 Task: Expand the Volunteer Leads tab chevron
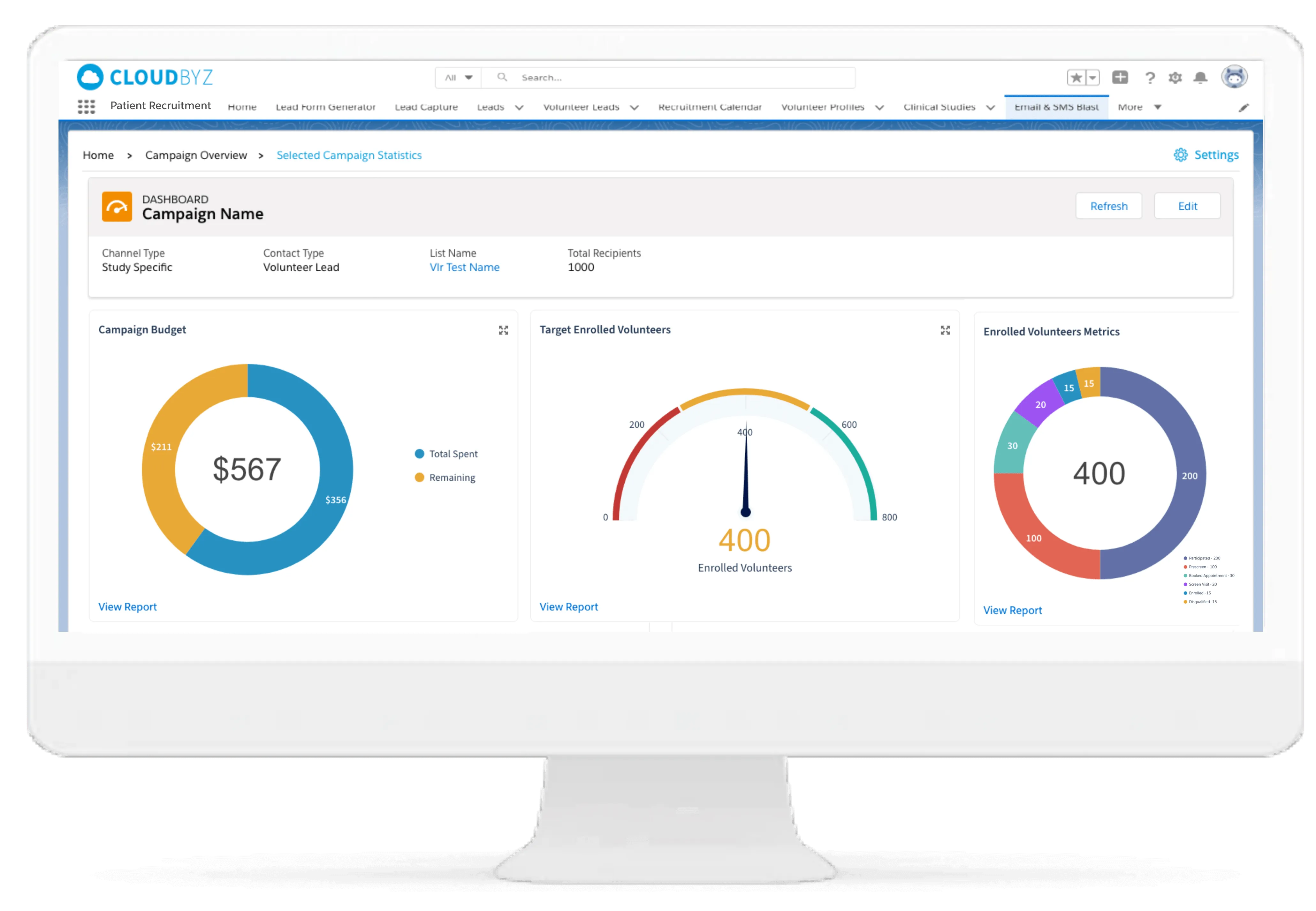click(634, 107)
